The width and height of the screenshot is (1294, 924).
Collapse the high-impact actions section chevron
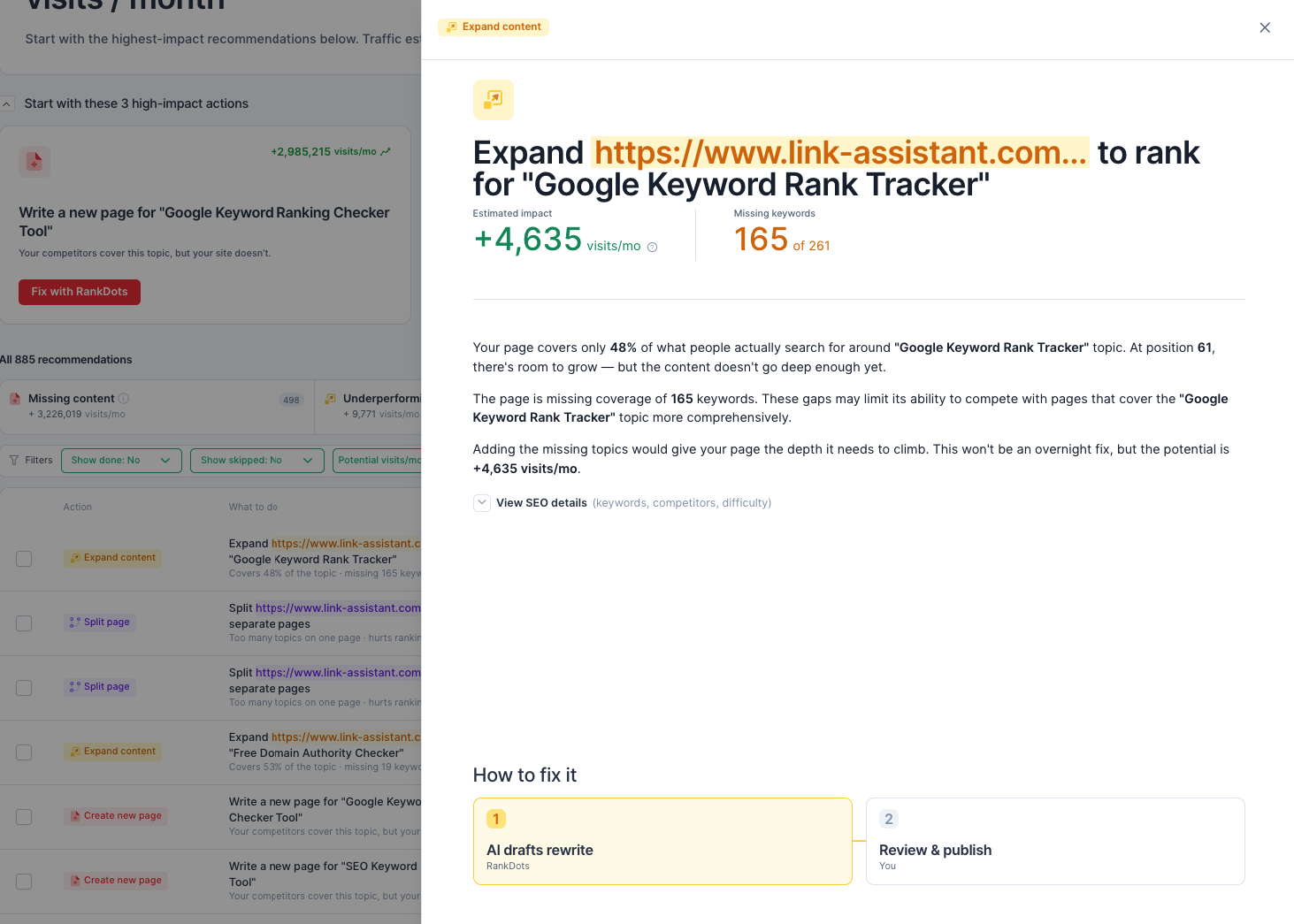(7, 104)
